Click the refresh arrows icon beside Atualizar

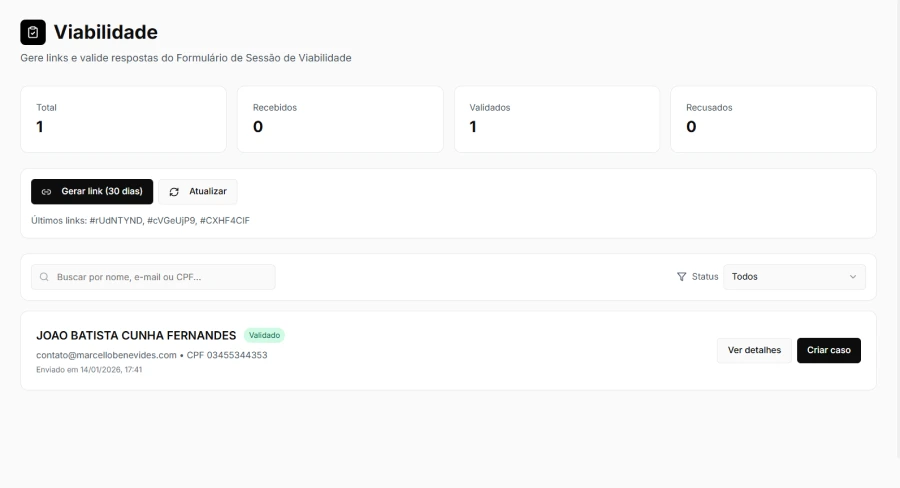pos(174,191)
